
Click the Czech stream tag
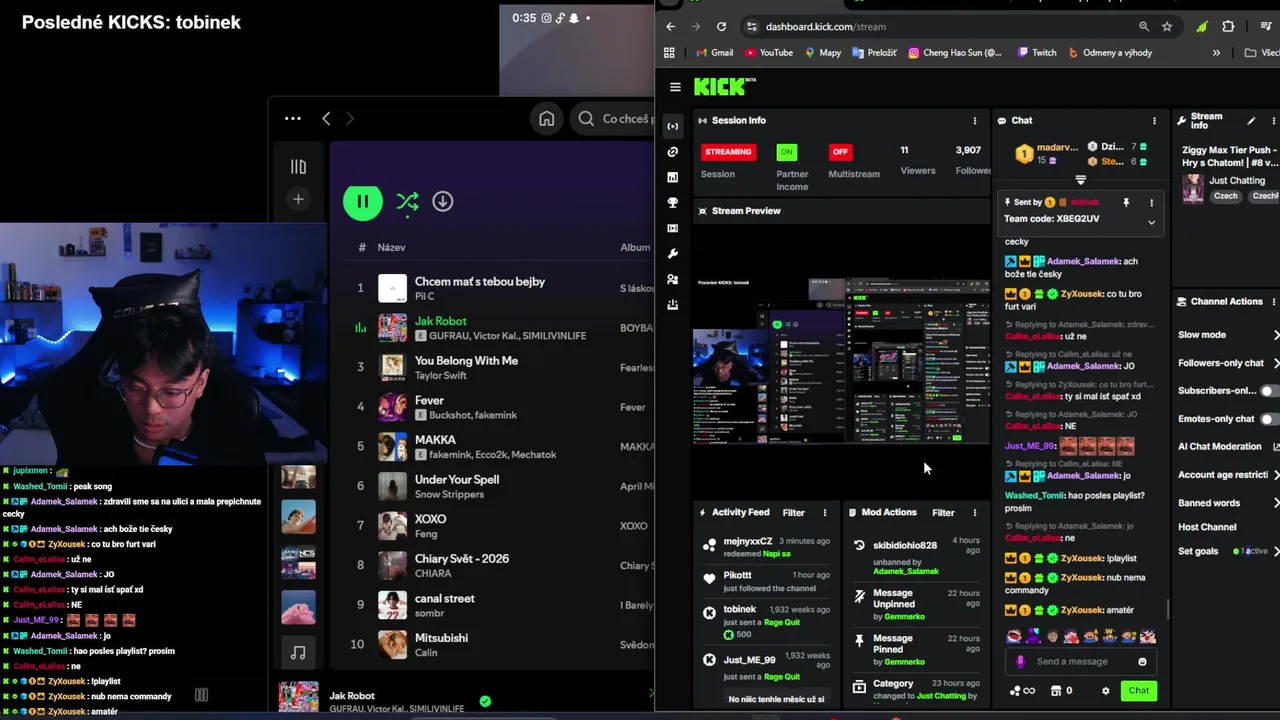(1226, 196)
